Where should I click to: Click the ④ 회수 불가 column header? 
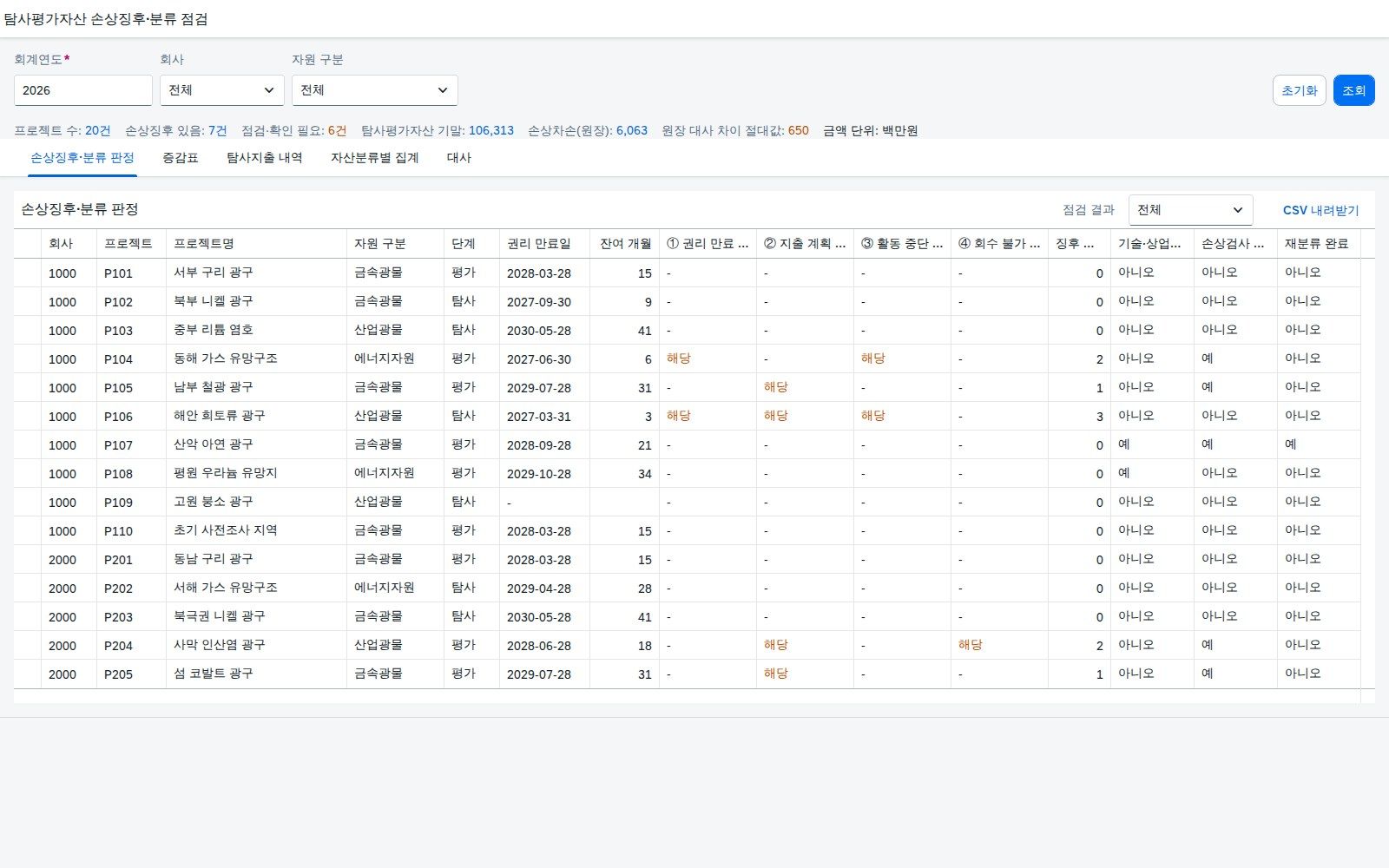click(999, 244)
